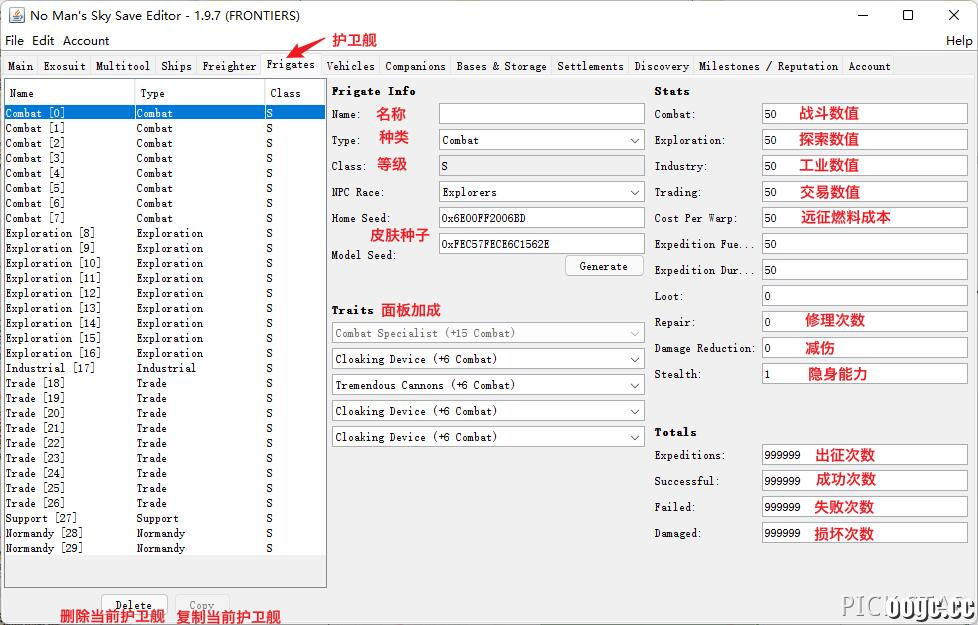
Task: Open the Type dropdown showing Combat
Action: pos(541,140)
